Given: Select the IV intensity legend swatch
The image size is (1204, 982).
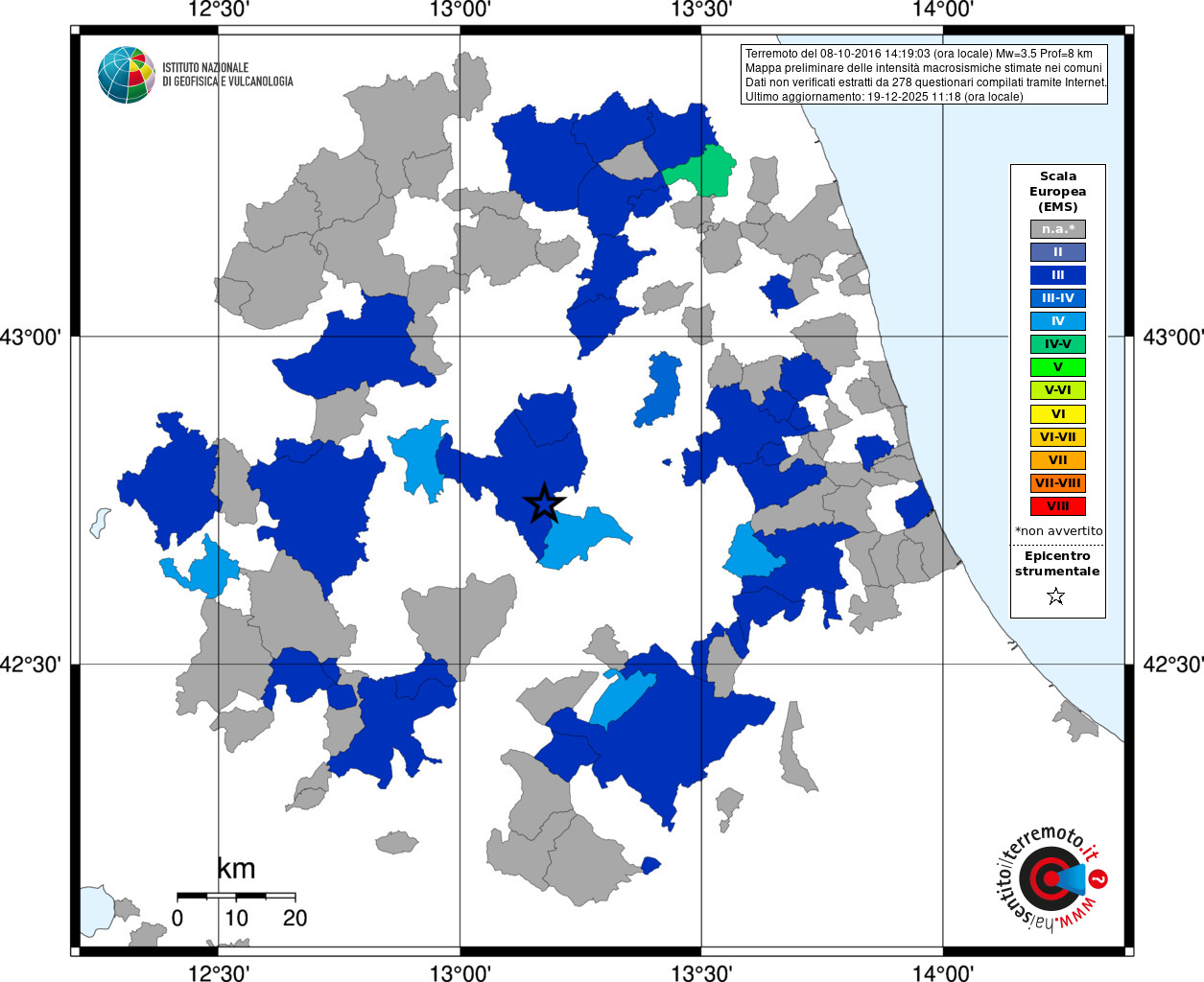Looking at the screenshot, I should point(1057,321).
